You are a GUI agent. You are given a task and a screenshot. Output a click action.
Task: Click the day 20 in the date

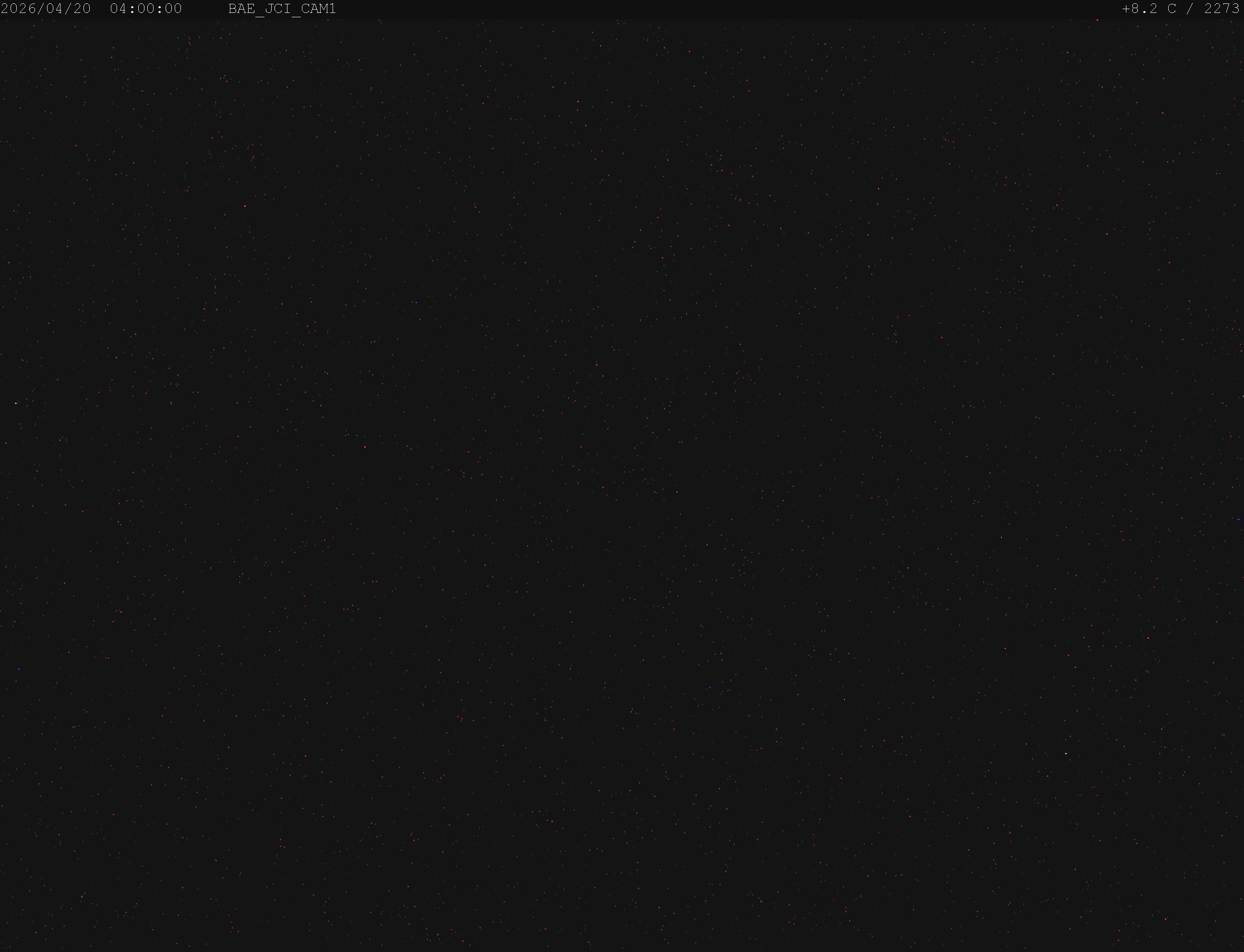click(82, 9)
